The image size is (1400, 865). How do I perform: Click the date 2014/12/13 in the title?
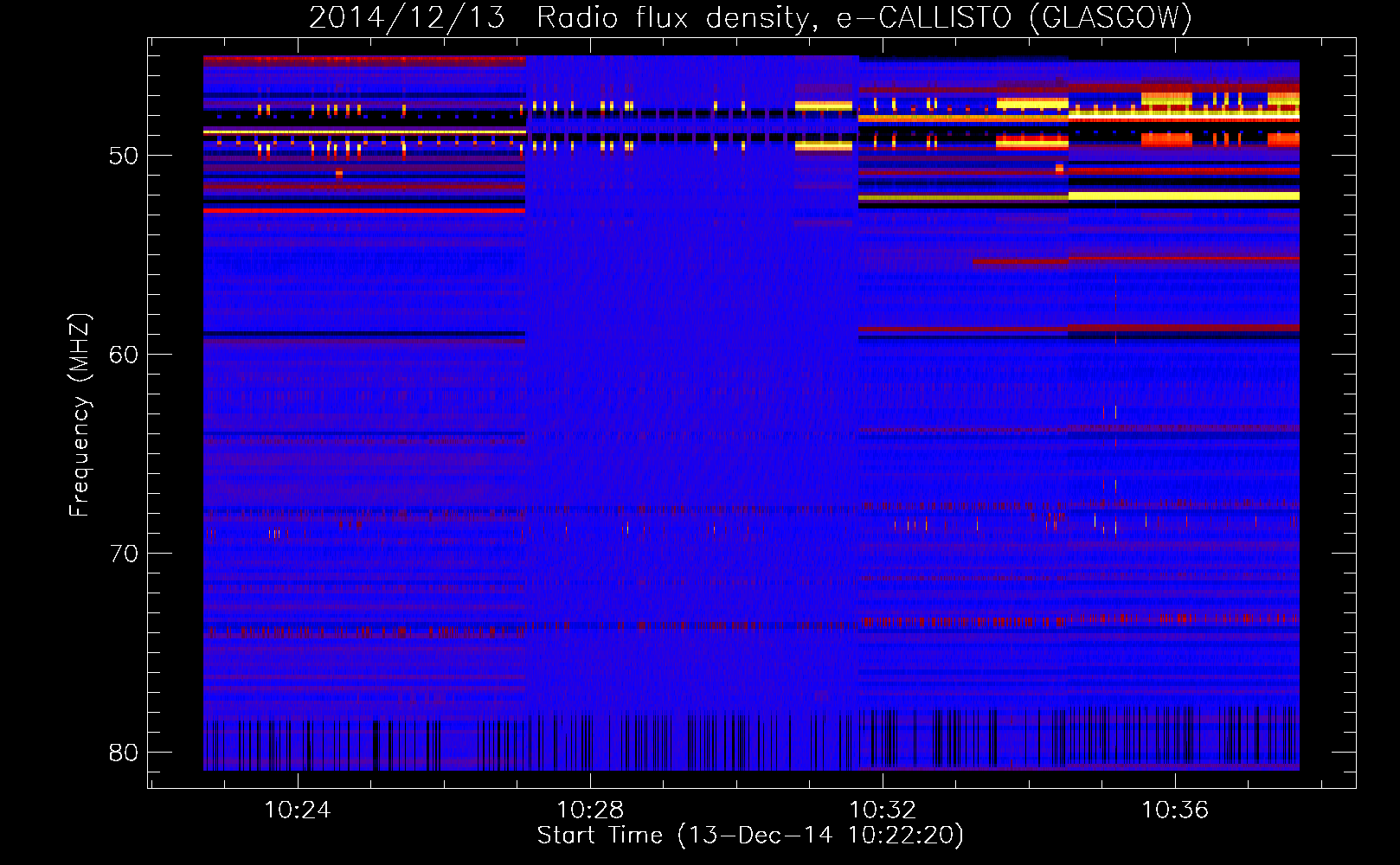[407, 17]
